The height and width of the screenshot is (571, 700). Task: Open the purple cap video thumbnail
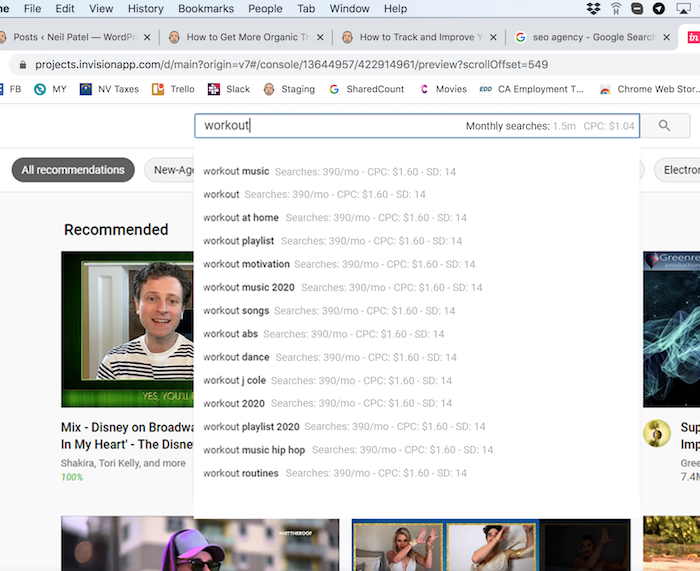[x=200, y=545]
